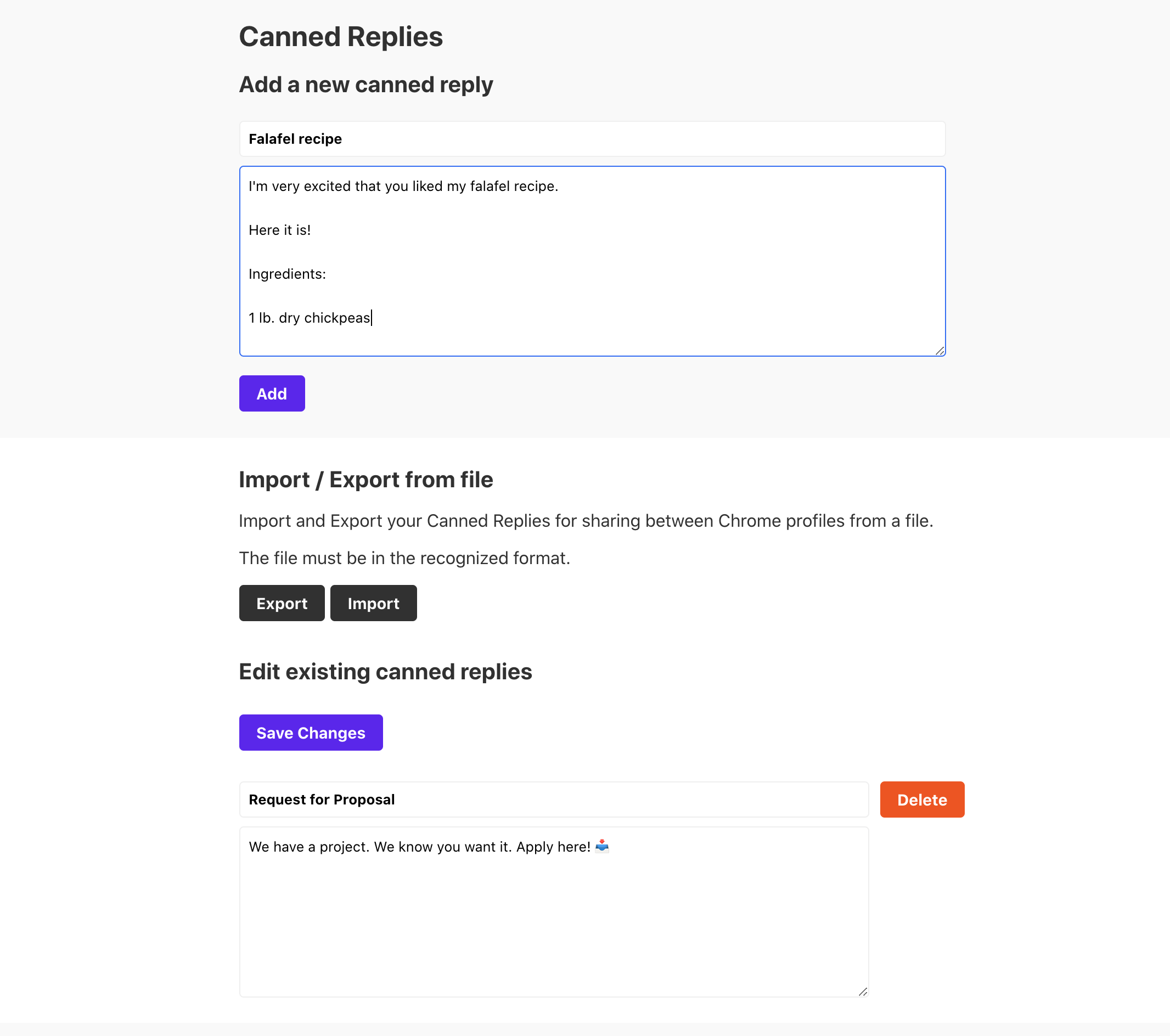The width and height of the screenshot is (1170, 1036).
Task: Click the 'file must be in recognized format' text
Action: [x=404, y=558]
